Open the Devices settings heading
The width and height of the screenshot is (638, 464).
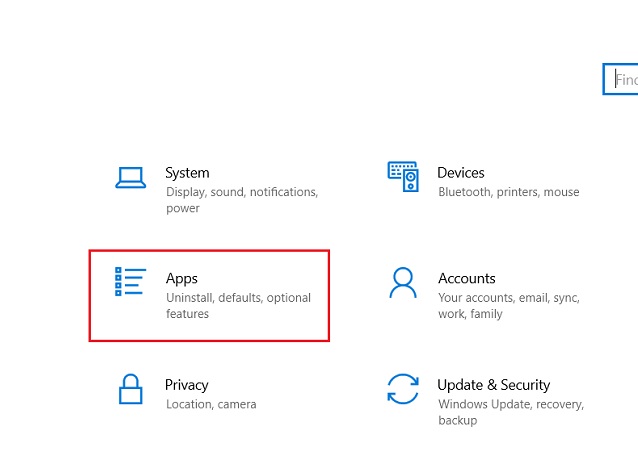click(460, 173)
